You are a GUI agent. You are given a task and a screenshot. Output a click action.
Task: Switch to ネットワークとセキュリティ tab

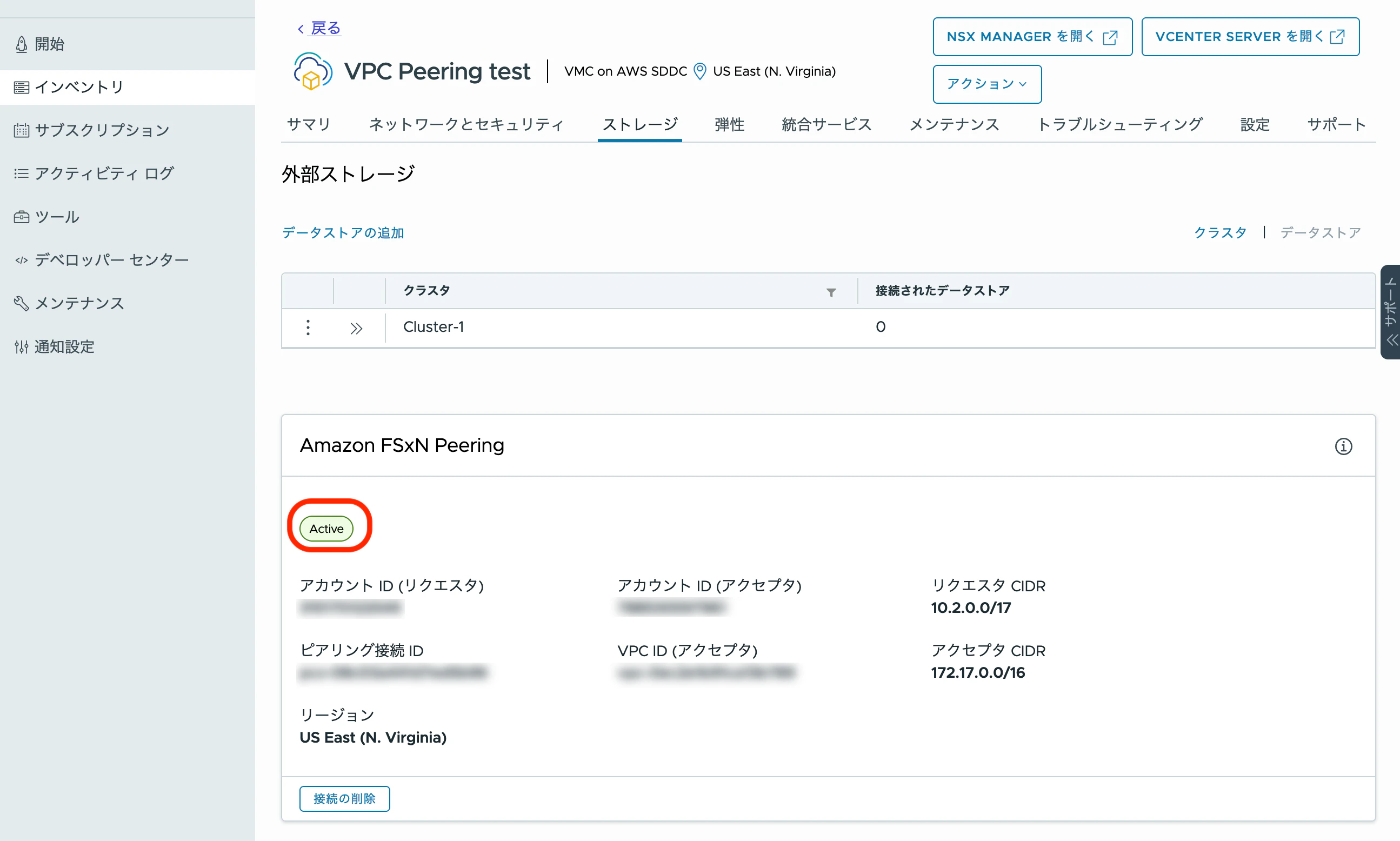click(466, 124)
